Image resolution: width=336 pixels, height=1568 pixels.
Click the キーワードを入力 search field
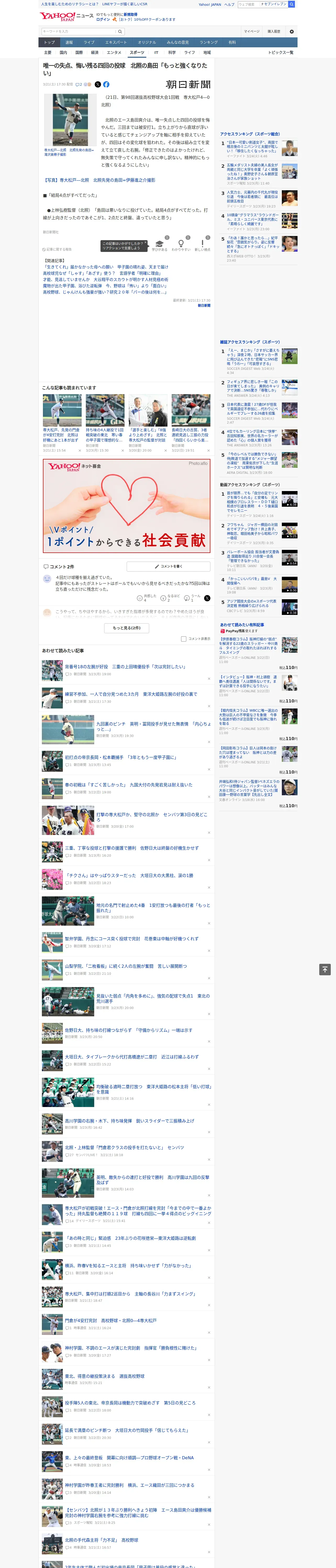point(79,32)
